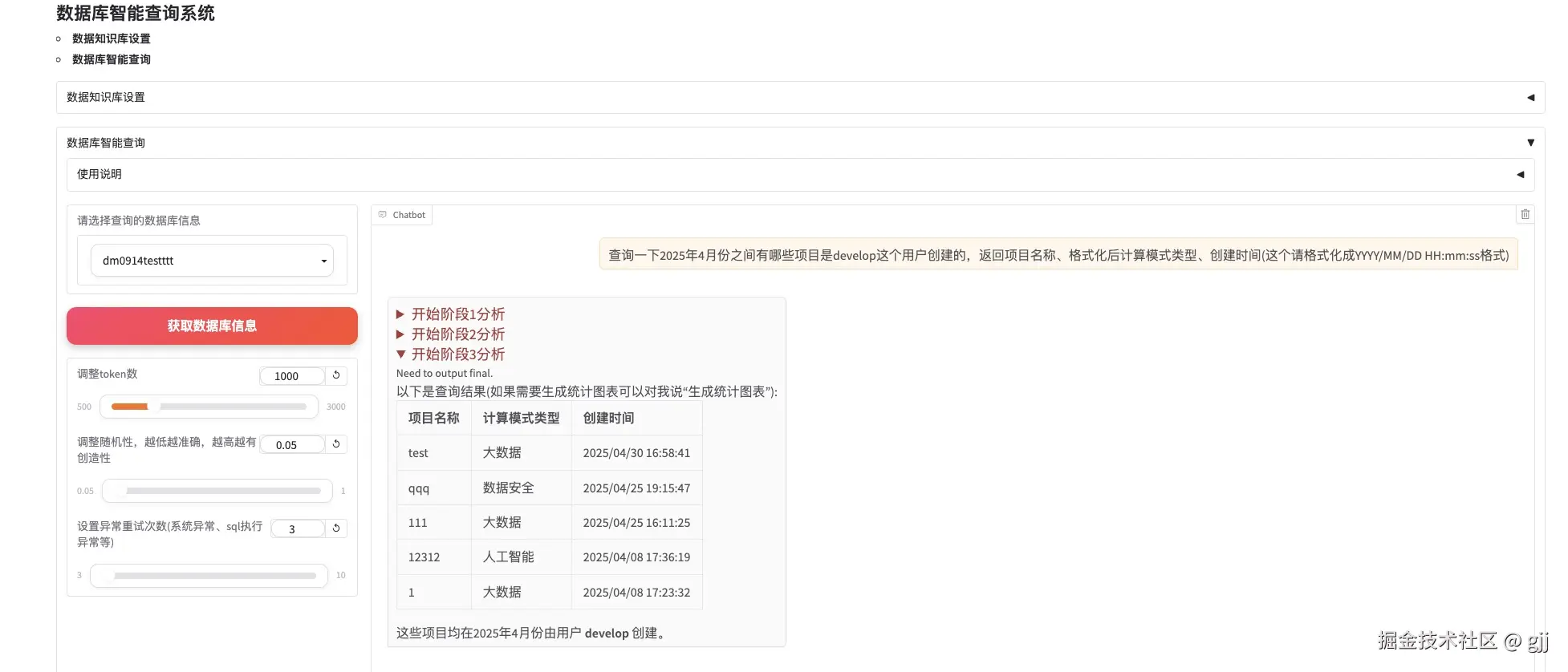This screenshot has height=672, width=1568.
Task: Click the 创建时间 column header
Action: pos(636,418)
